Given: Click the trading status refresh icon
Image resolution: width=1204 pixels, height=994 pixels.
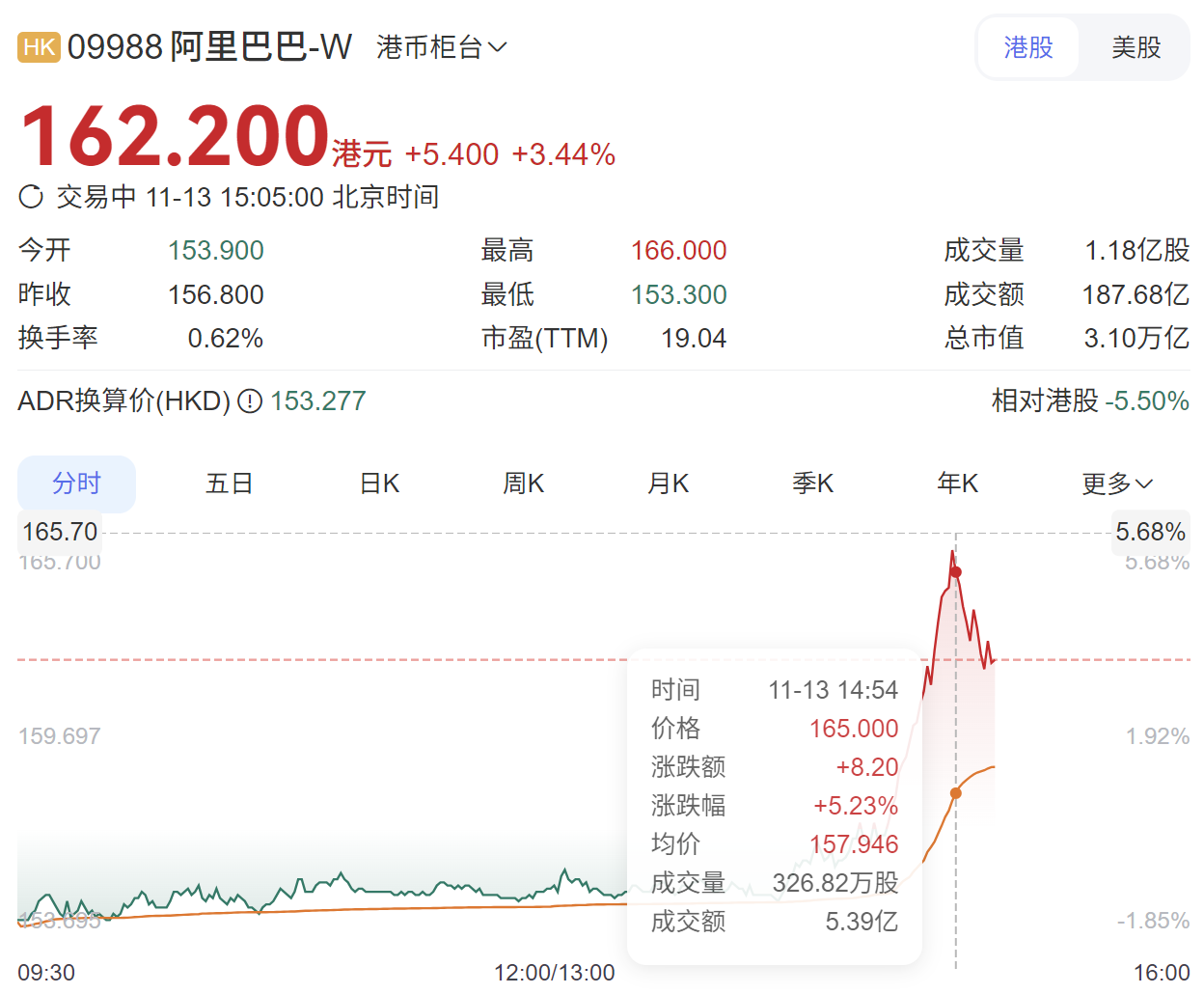Looking at the screenshot, I should (31, 197).
